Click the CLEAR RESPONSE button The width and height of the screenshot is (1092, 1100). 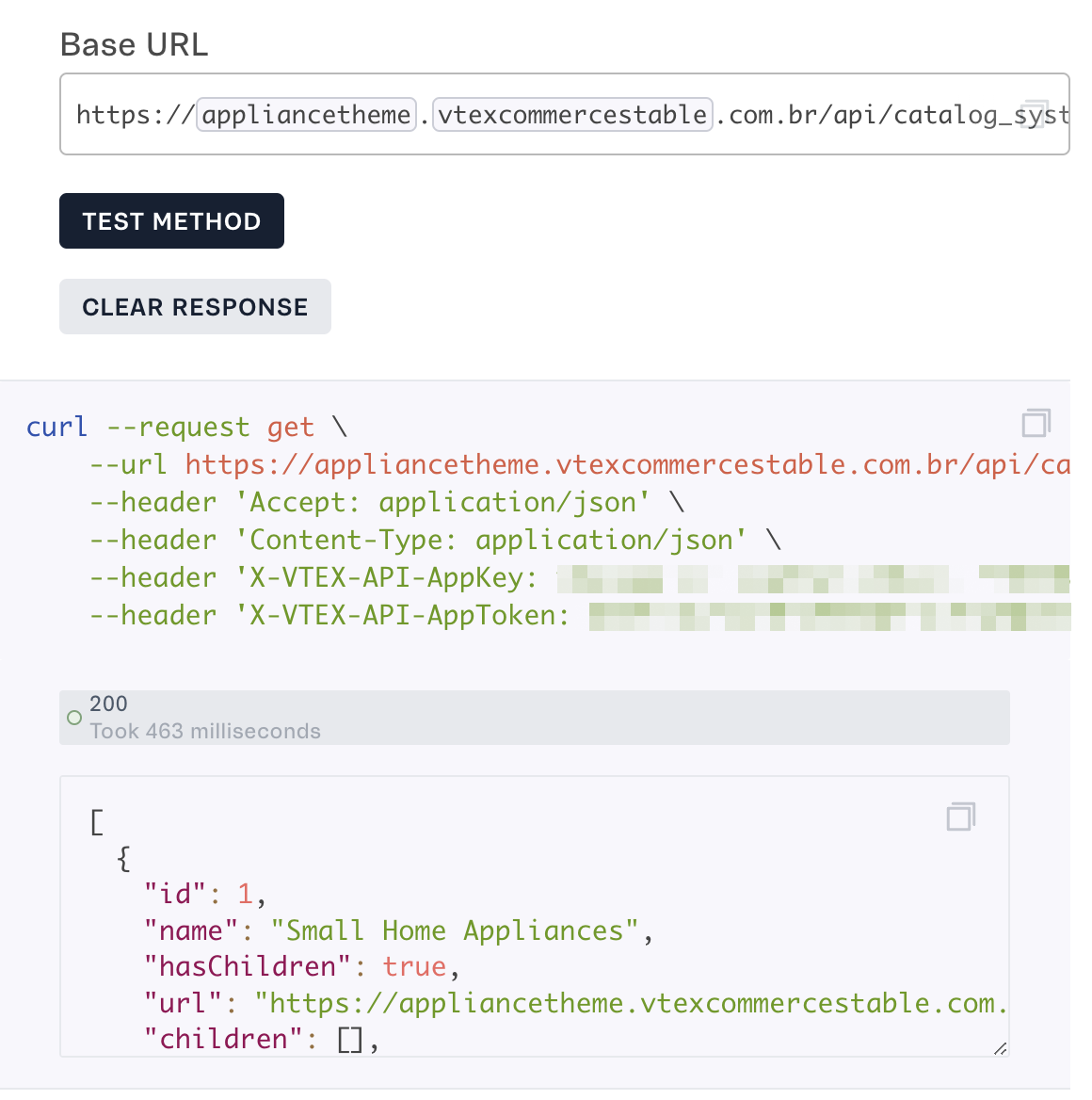[x=195, y=307]
